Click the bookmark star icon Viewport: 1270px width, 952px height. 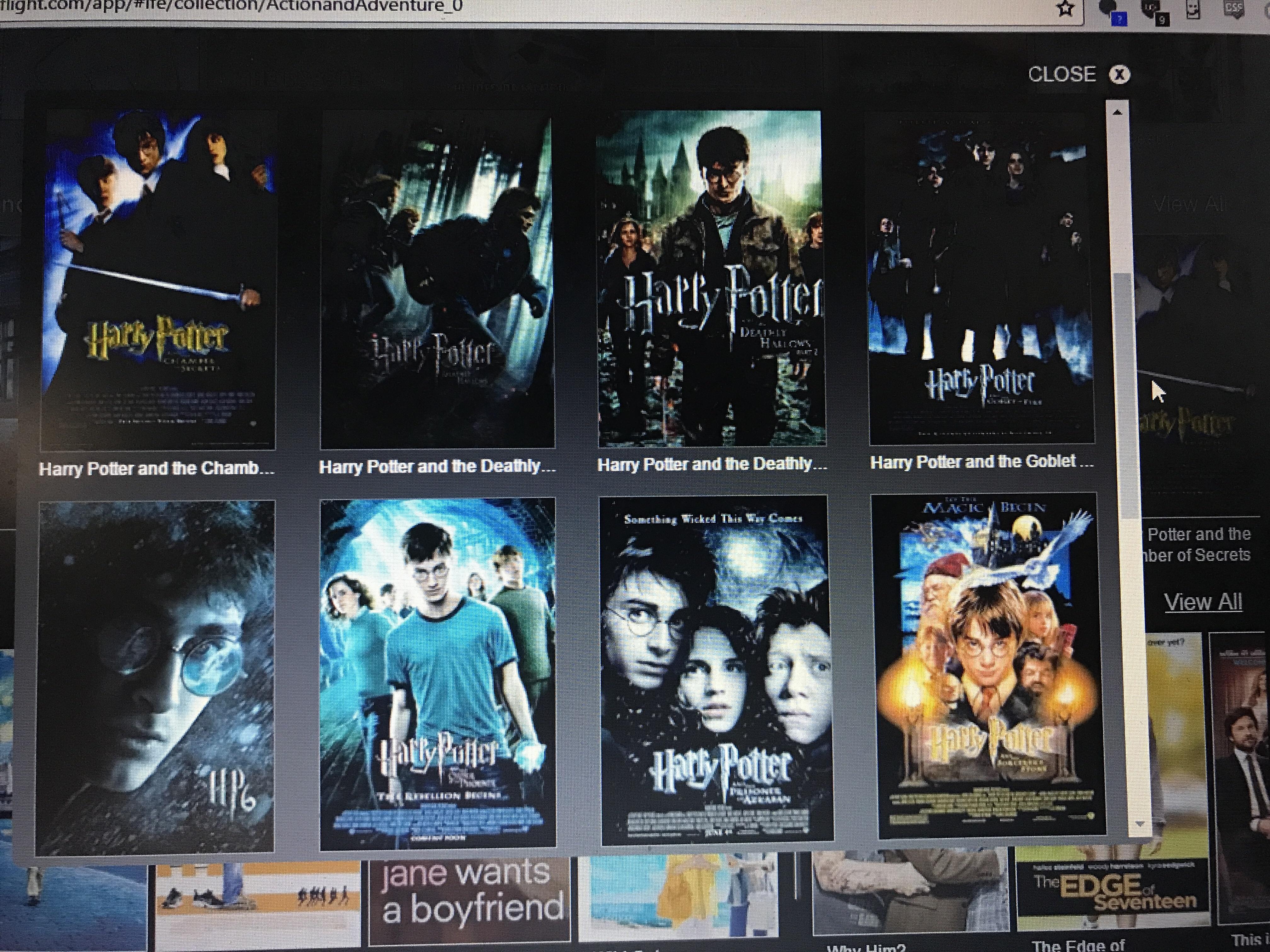coord(1065,8)
